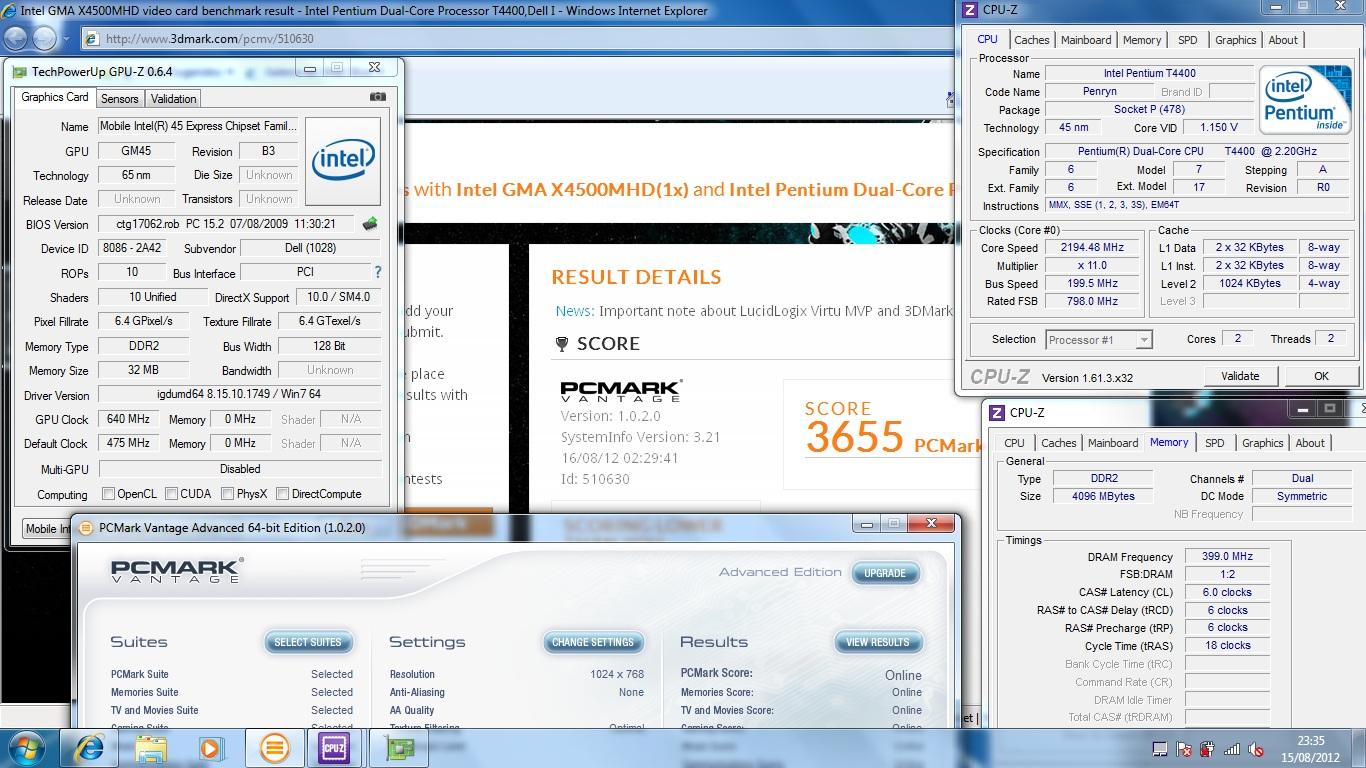The image size is (1366, 768).
Task: Toggle the OpenCL checkbox in GPU-Z
Action: pos(108,493)
